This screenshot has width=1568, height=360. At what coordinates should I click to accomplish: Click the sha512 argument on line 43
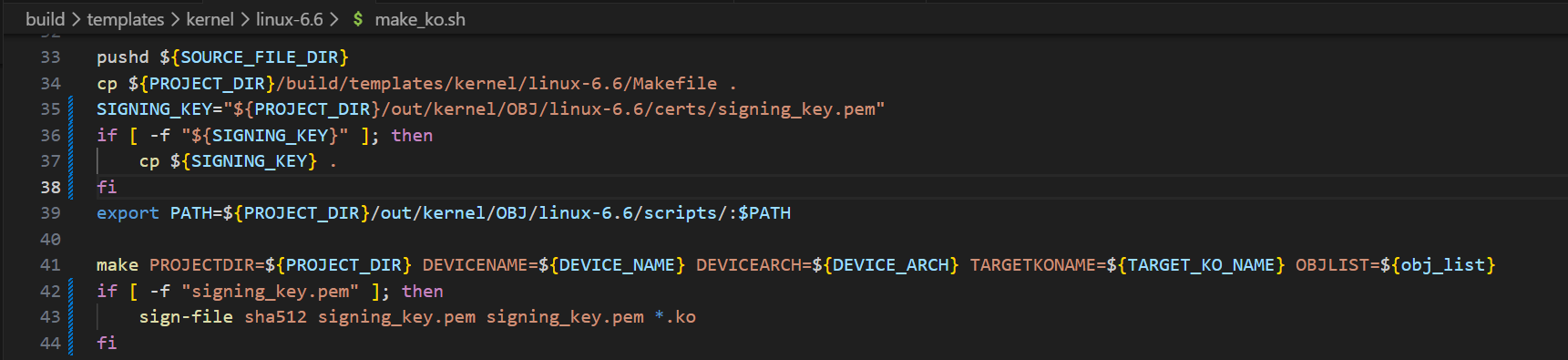pyautogui.click(x=275, y=317)
